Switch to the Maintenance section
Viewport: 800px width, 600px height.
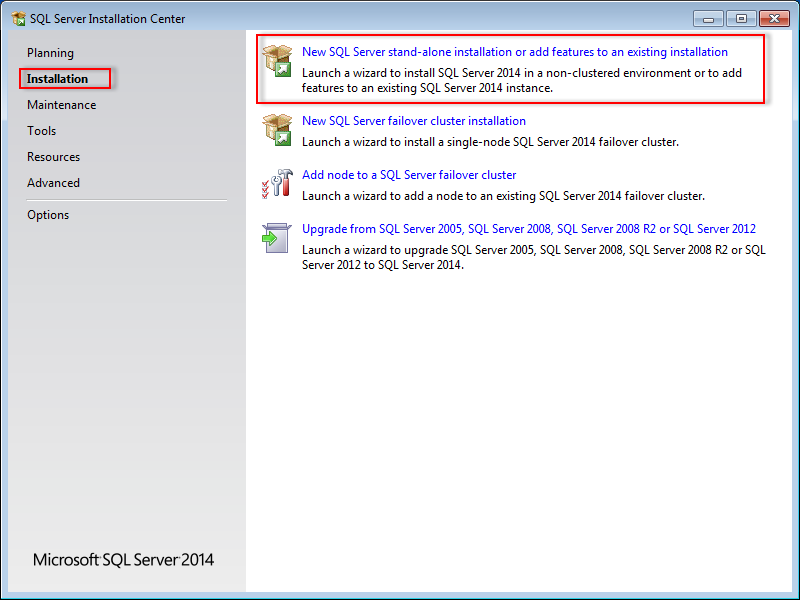tap(62, 105)
